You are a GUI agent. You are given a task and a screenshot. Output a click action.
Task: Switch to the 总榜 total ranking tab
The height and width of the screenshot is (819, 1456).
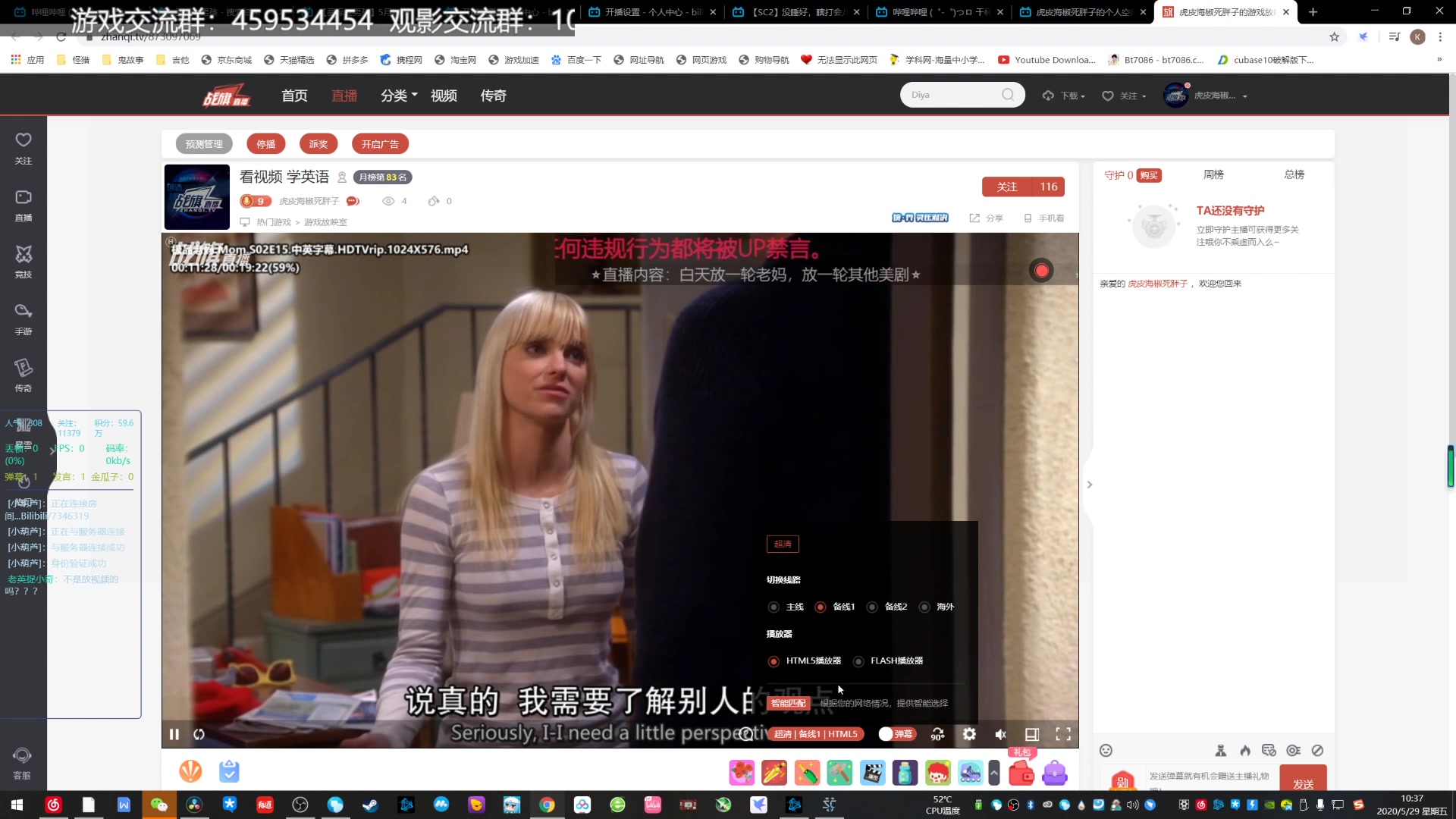point(1294,174)
